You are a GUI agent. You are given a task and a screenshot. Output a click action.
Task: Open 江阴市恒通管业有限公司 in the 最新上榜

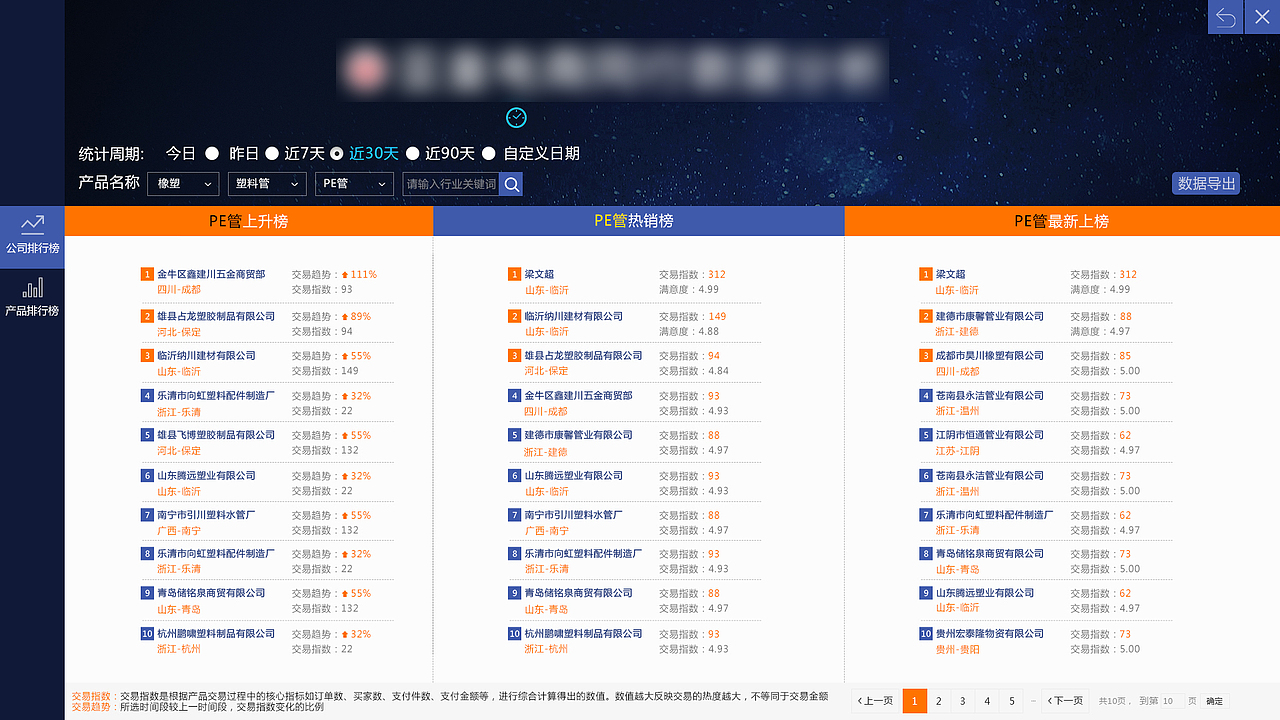(x=990, y=435)
